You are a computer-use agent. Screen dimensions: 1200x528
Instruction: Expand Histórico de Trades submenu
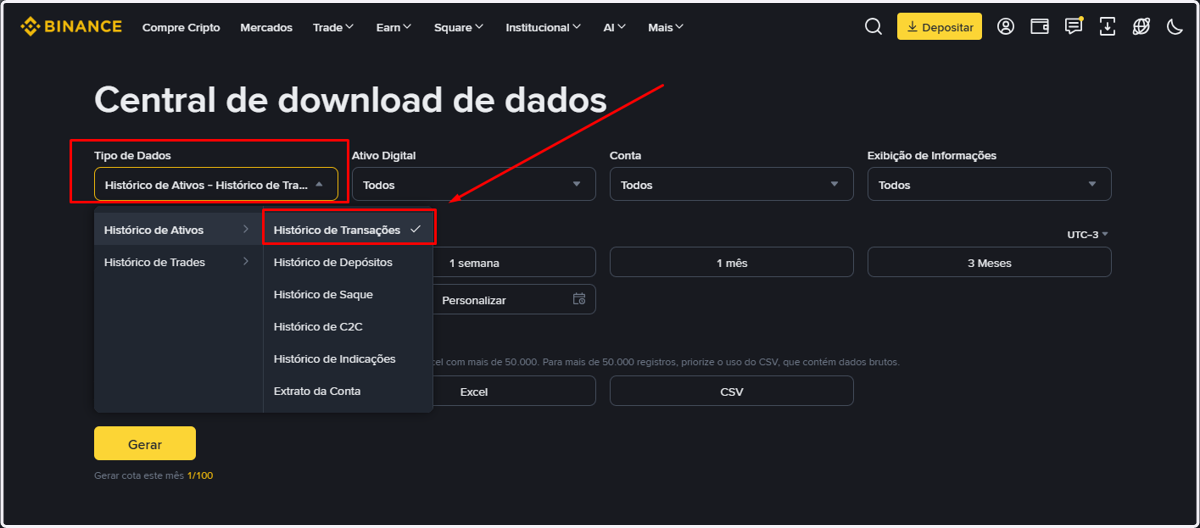click(178, 262)
